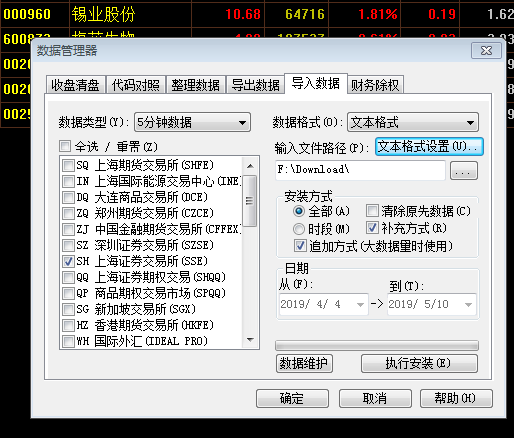Check WH 国际外汇 (IDEAL PRO)
Viewport: 514px width, 438px height.
[68, 341]
